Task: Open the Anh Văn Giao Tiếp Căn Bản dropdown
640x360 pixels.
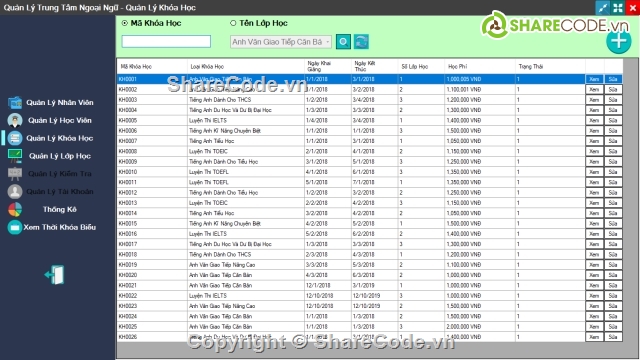Action: click(281, 42)
